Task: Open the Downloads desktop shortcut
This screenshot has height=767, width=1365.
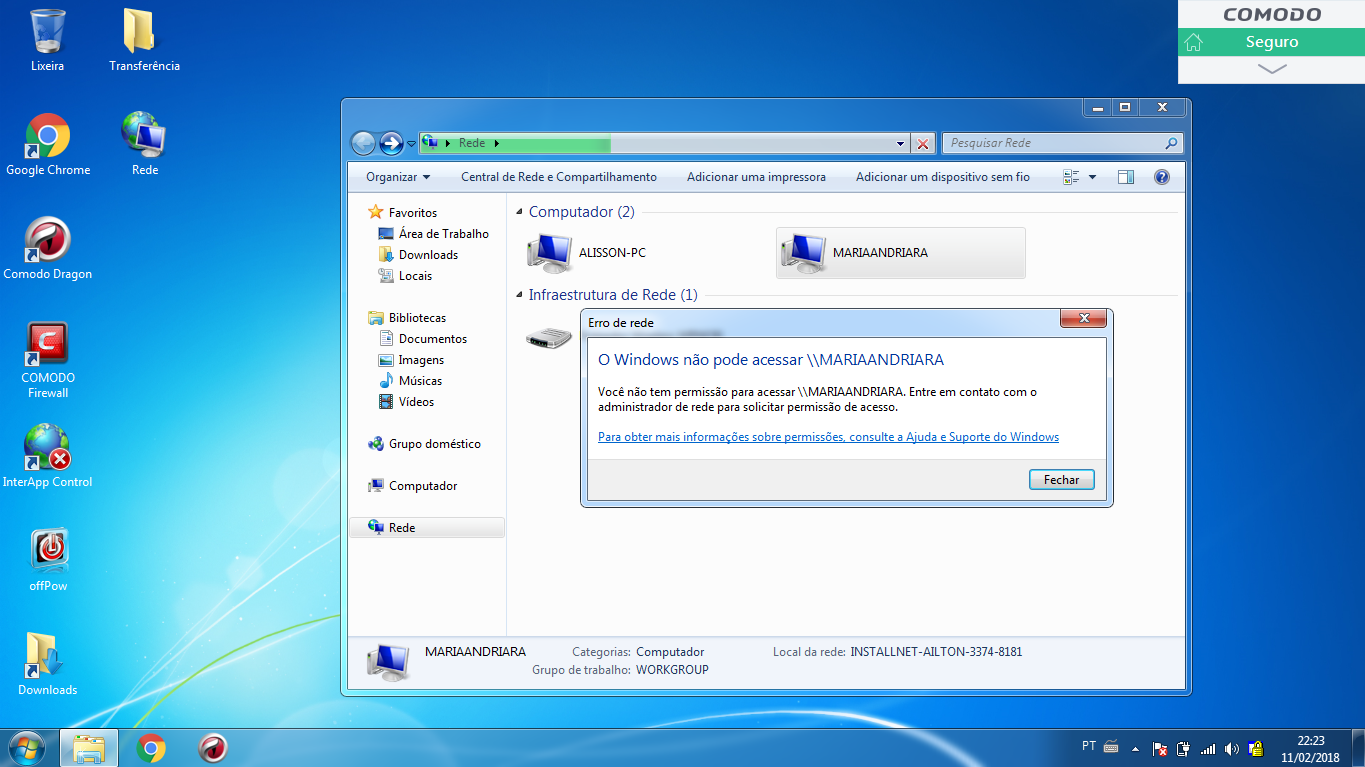Action: point(48,665)
